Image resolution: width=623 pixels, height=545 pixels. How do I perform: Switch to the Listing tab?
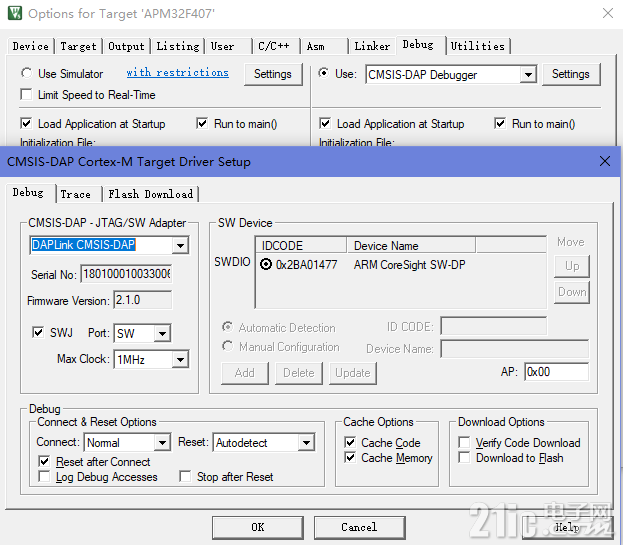(x=178, y=46)
